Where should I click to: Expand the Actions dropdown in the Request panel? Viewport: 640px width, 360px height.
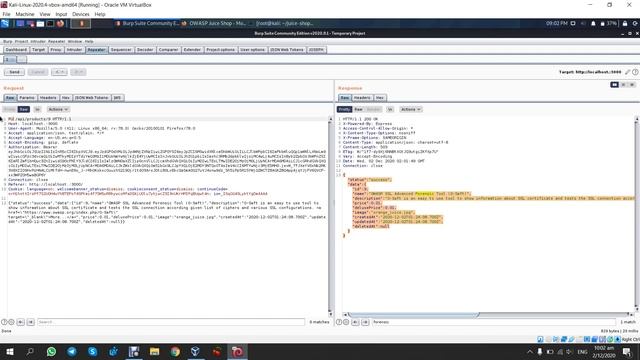[58, 109]
